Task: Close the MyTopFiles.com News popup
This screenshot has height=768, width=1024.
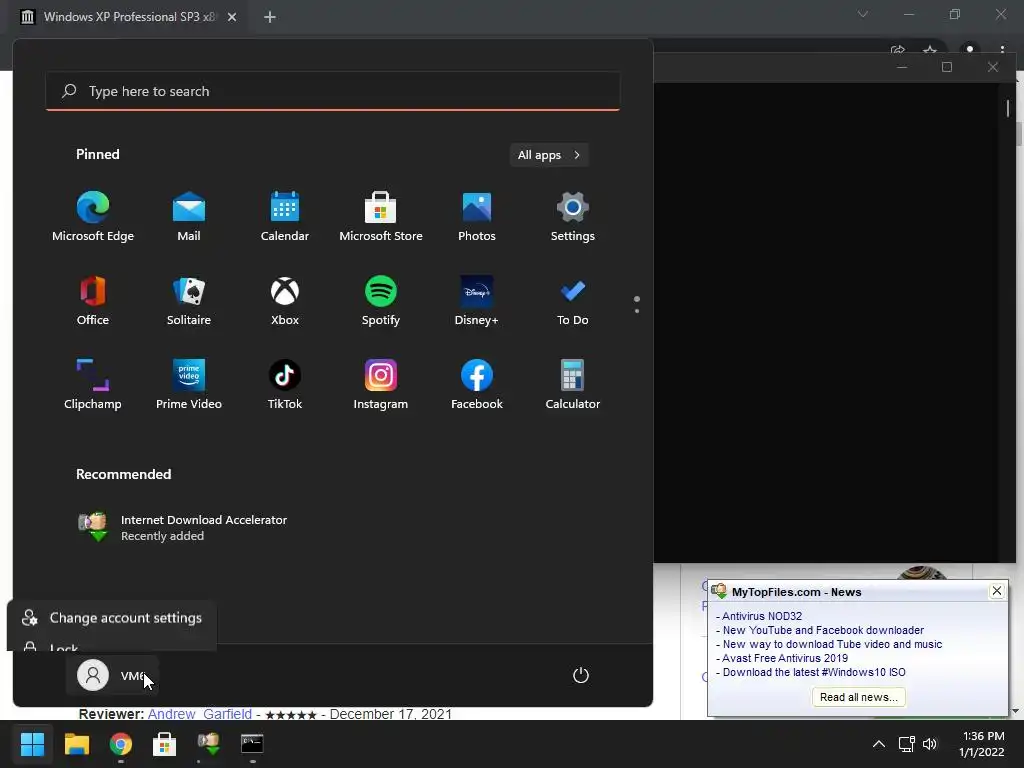Action: [997, 591]
